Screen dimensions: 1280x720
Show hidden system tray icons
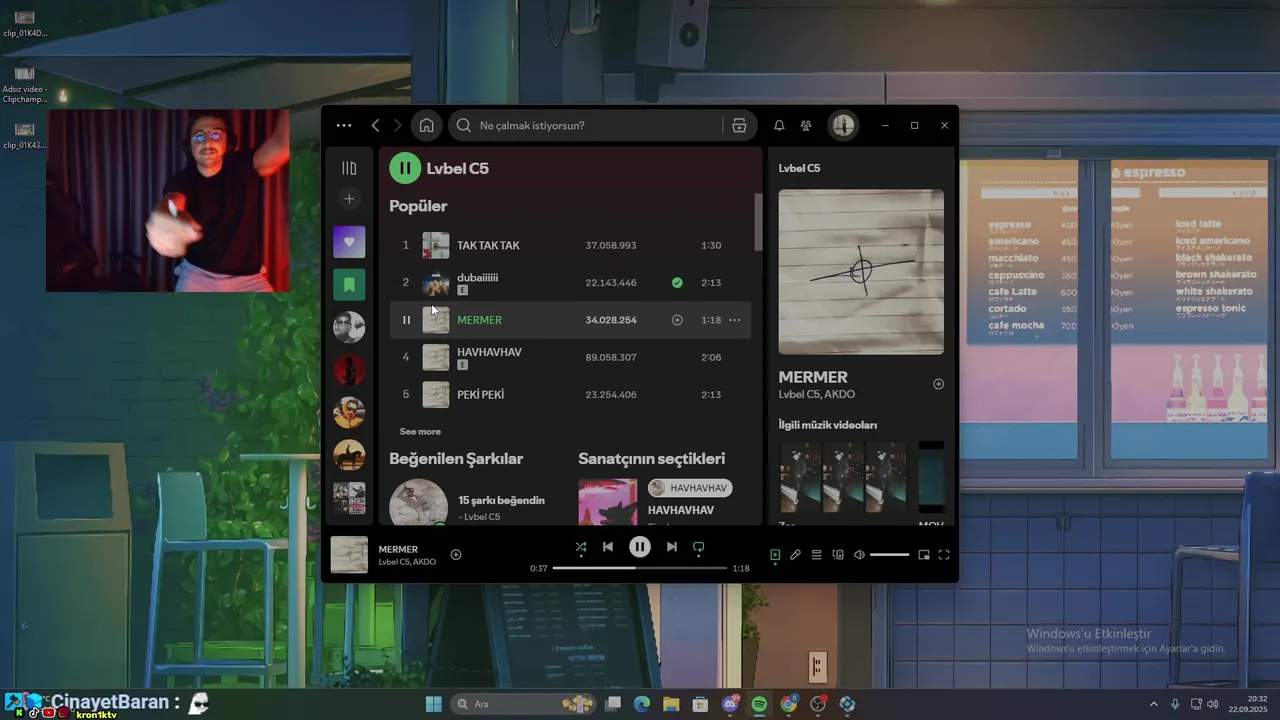1153,704
